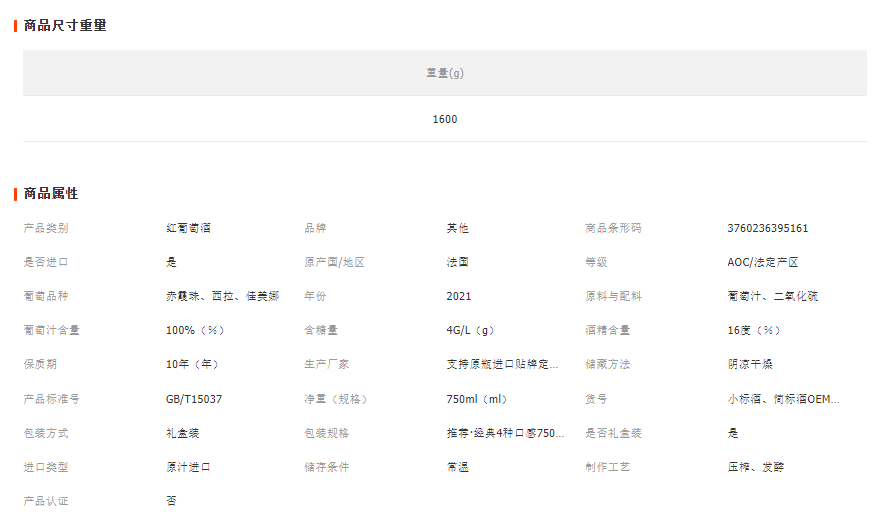Click the truncated 货号 value 小标酒
This screenshot has height=516, width=889.
(783, 399)
